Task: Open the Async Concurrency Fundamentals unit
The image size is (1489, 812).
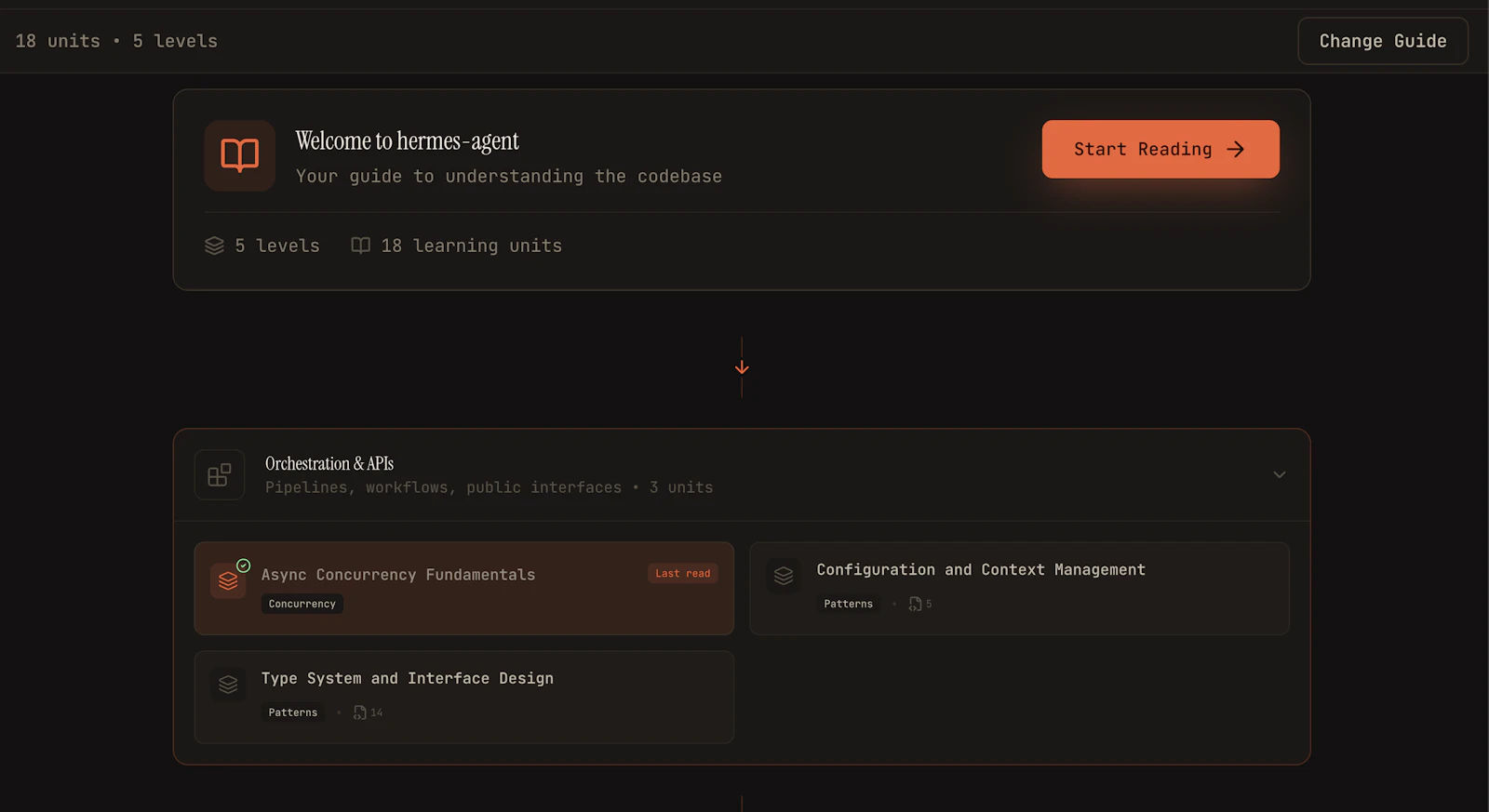Action: [x=464, y=589]
